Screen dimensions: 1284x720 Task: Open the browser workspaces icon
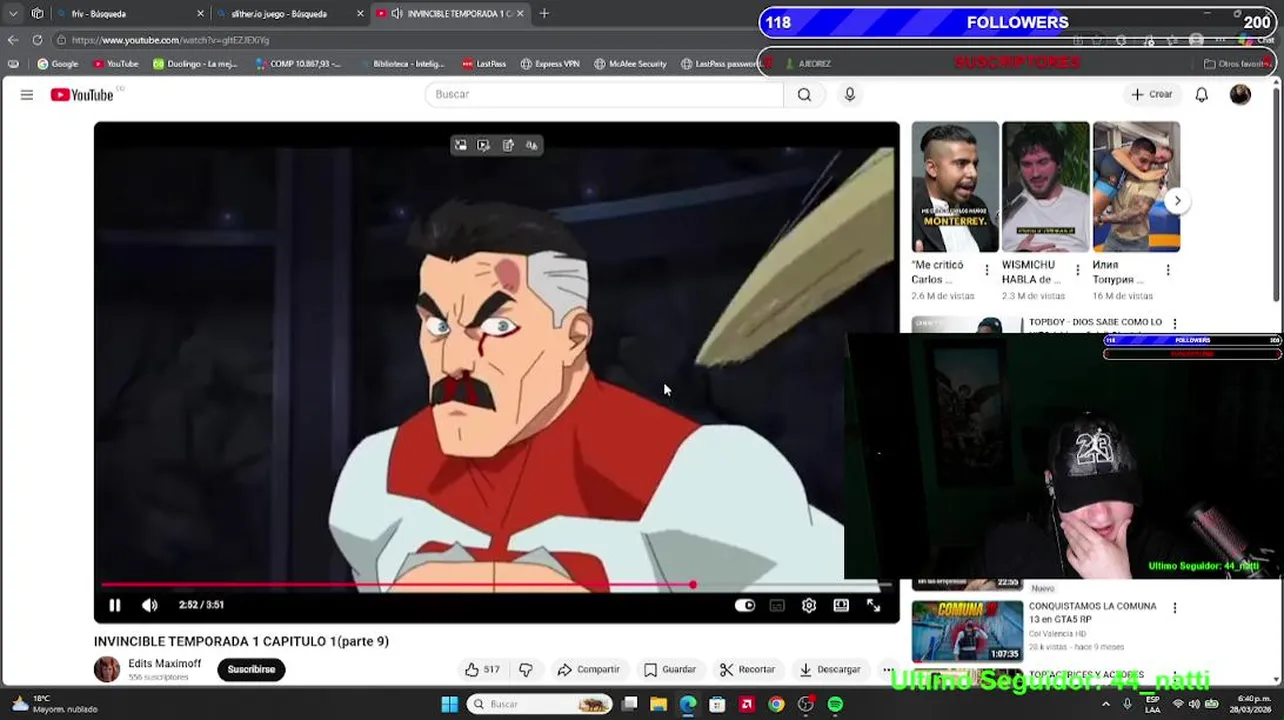[37, 14]
